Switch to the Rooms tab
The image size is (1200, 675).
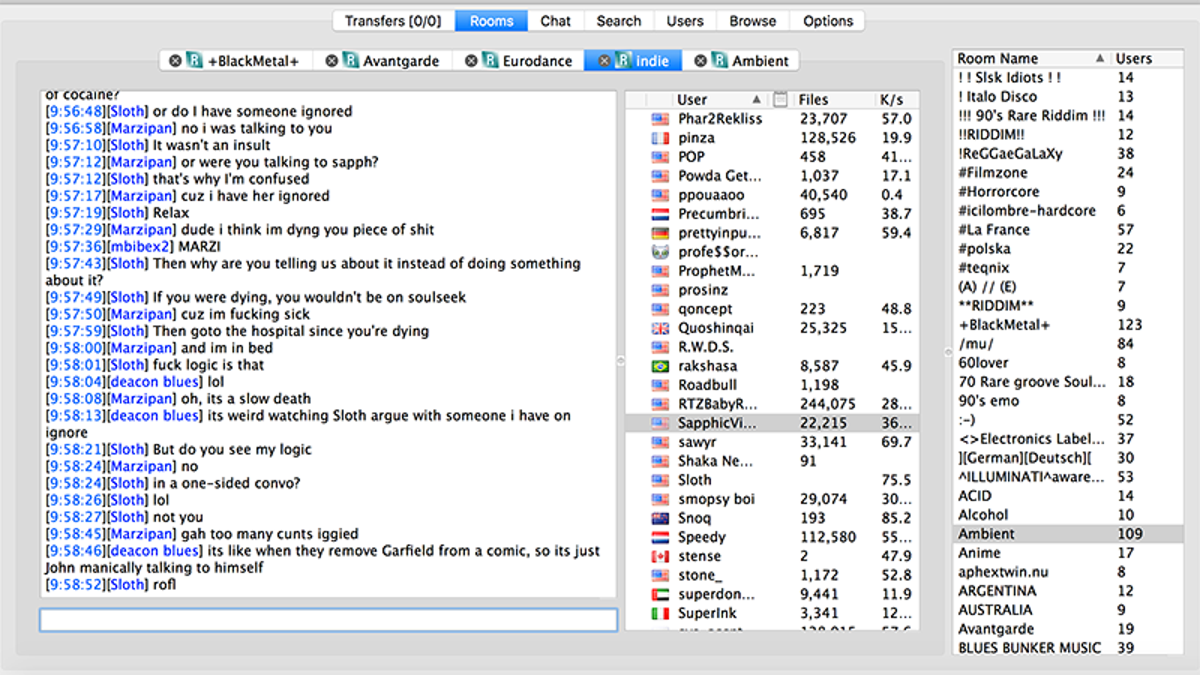(491, 20)
